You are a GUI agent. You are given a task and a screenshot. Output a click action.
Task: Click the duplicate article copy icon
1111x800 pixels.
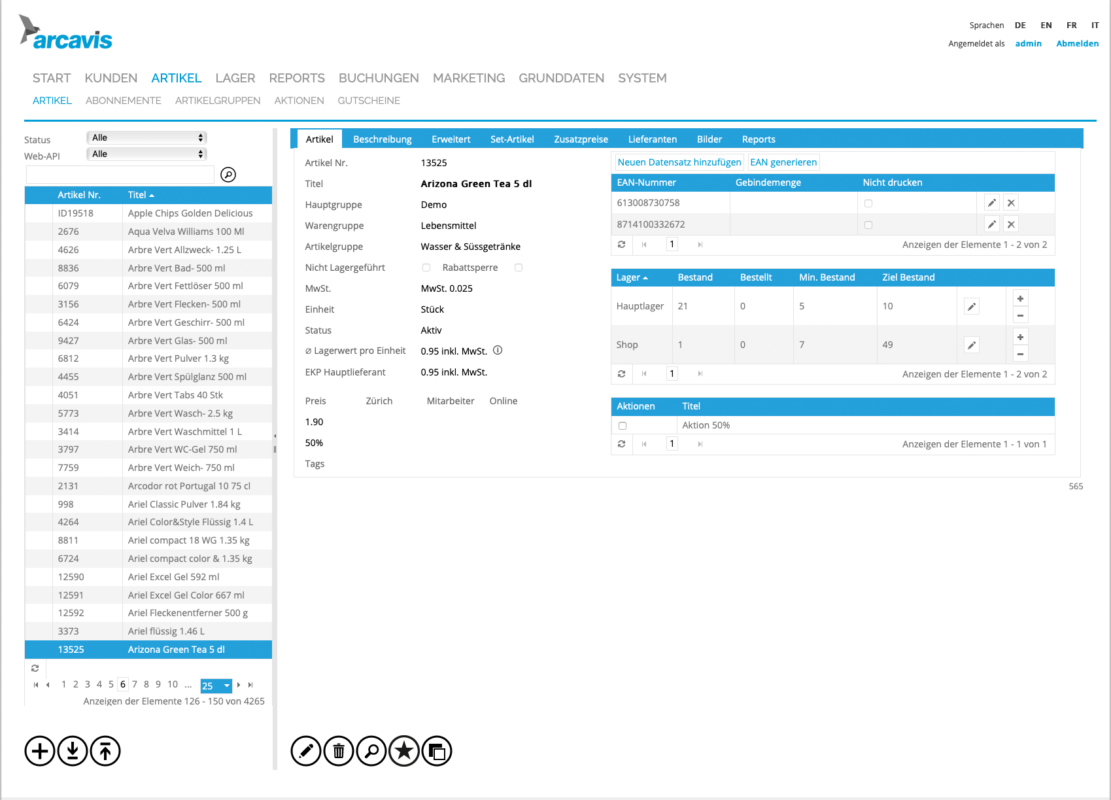coord(436,751)
